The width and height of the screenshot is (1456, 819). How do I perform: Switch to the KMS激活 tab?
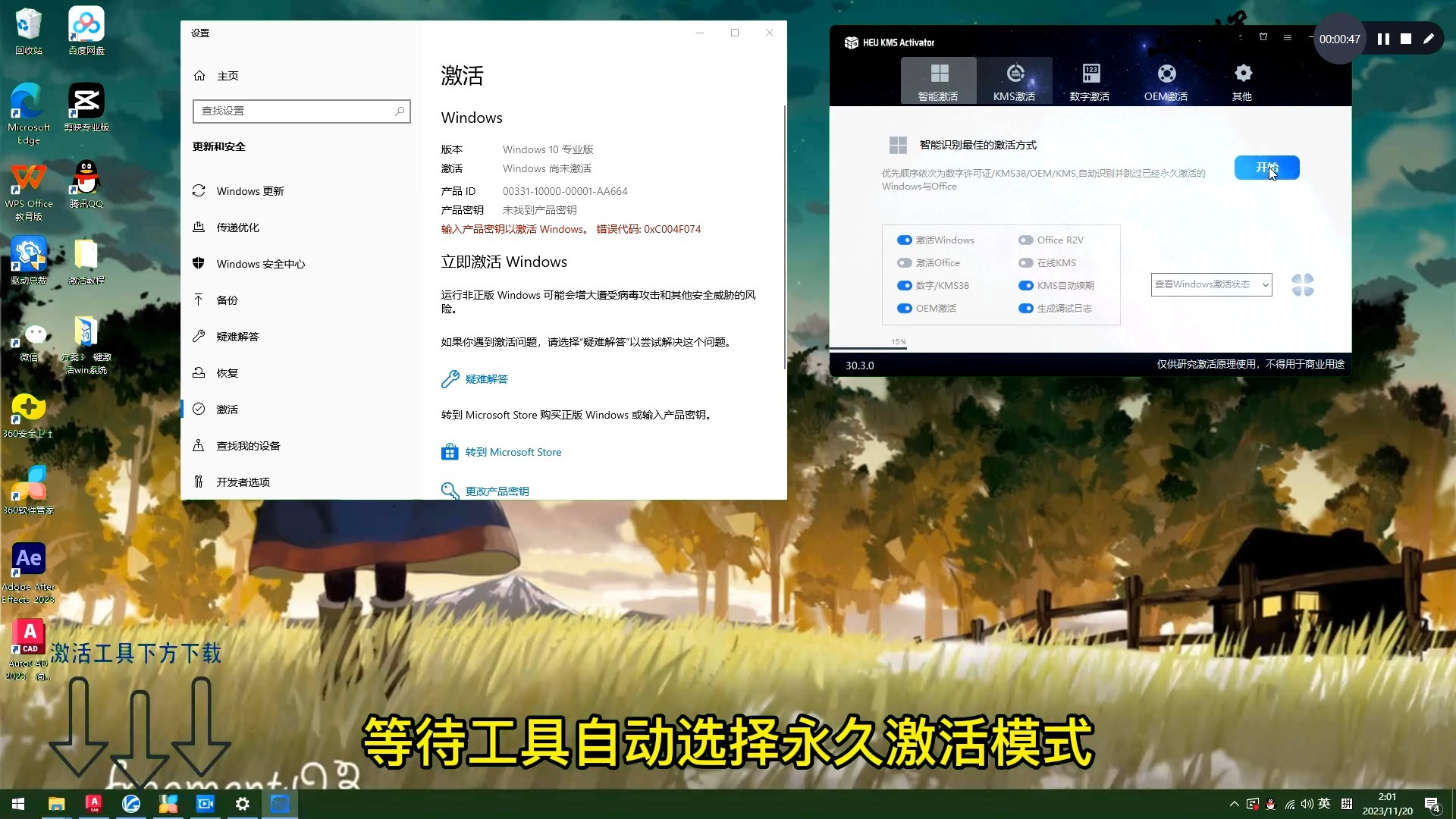tap(1015, 80)
